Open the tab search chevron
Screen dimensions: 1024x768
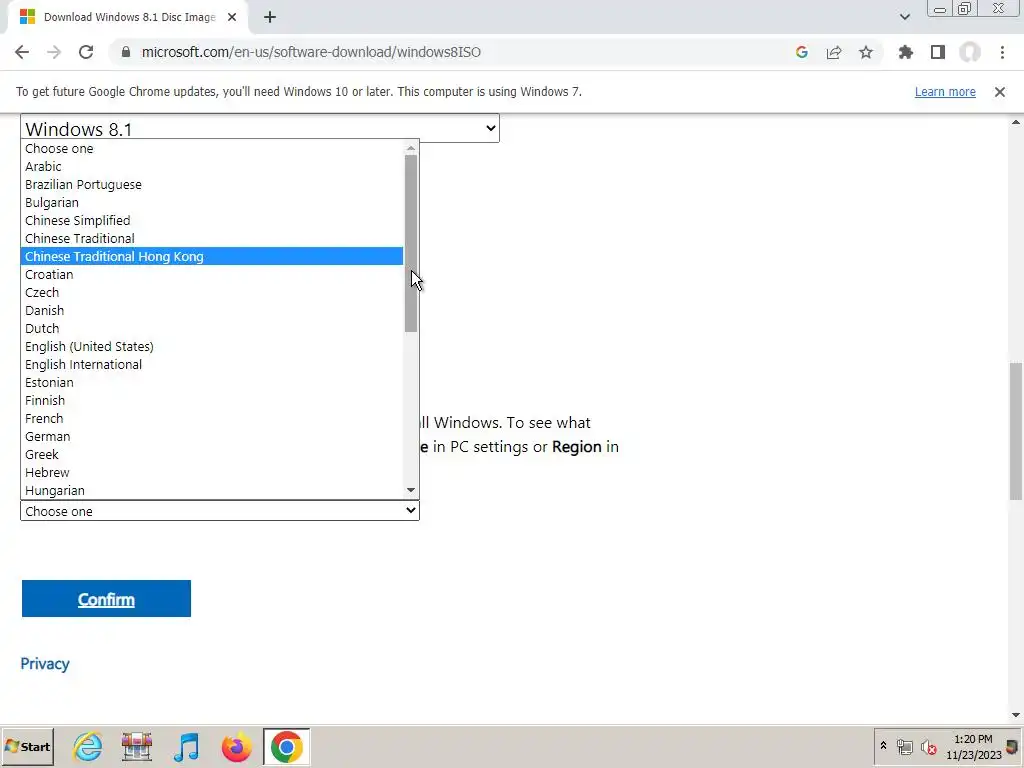(904, 17)
